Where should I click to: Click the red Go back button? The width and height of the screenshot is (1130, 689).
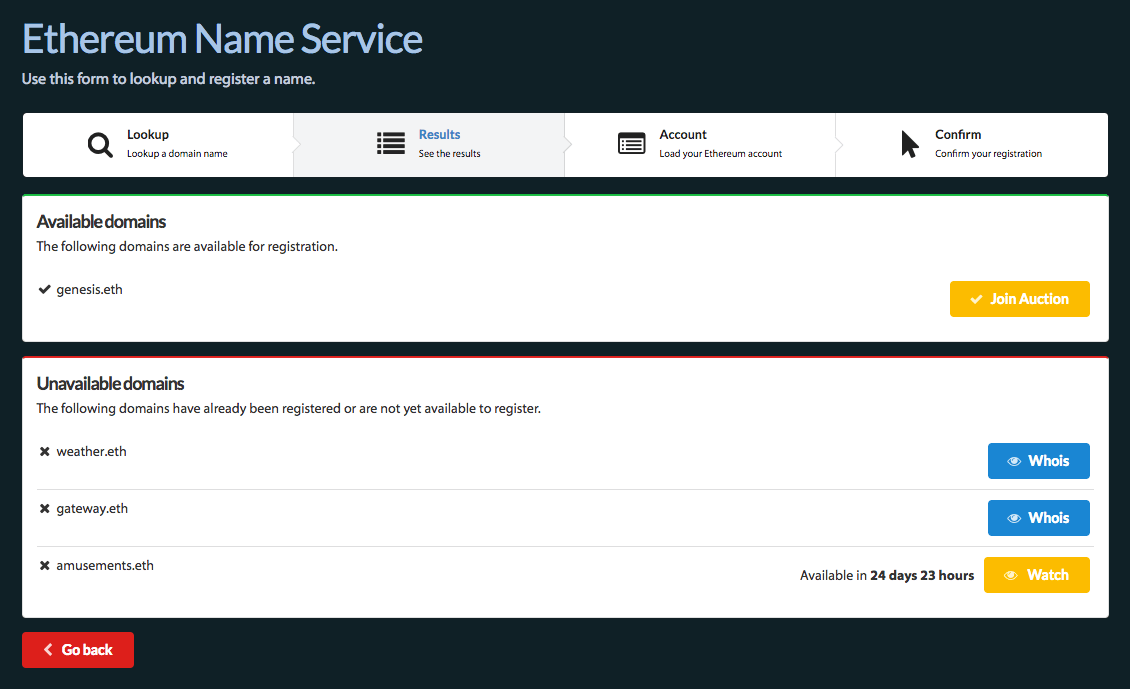(78, 650)
